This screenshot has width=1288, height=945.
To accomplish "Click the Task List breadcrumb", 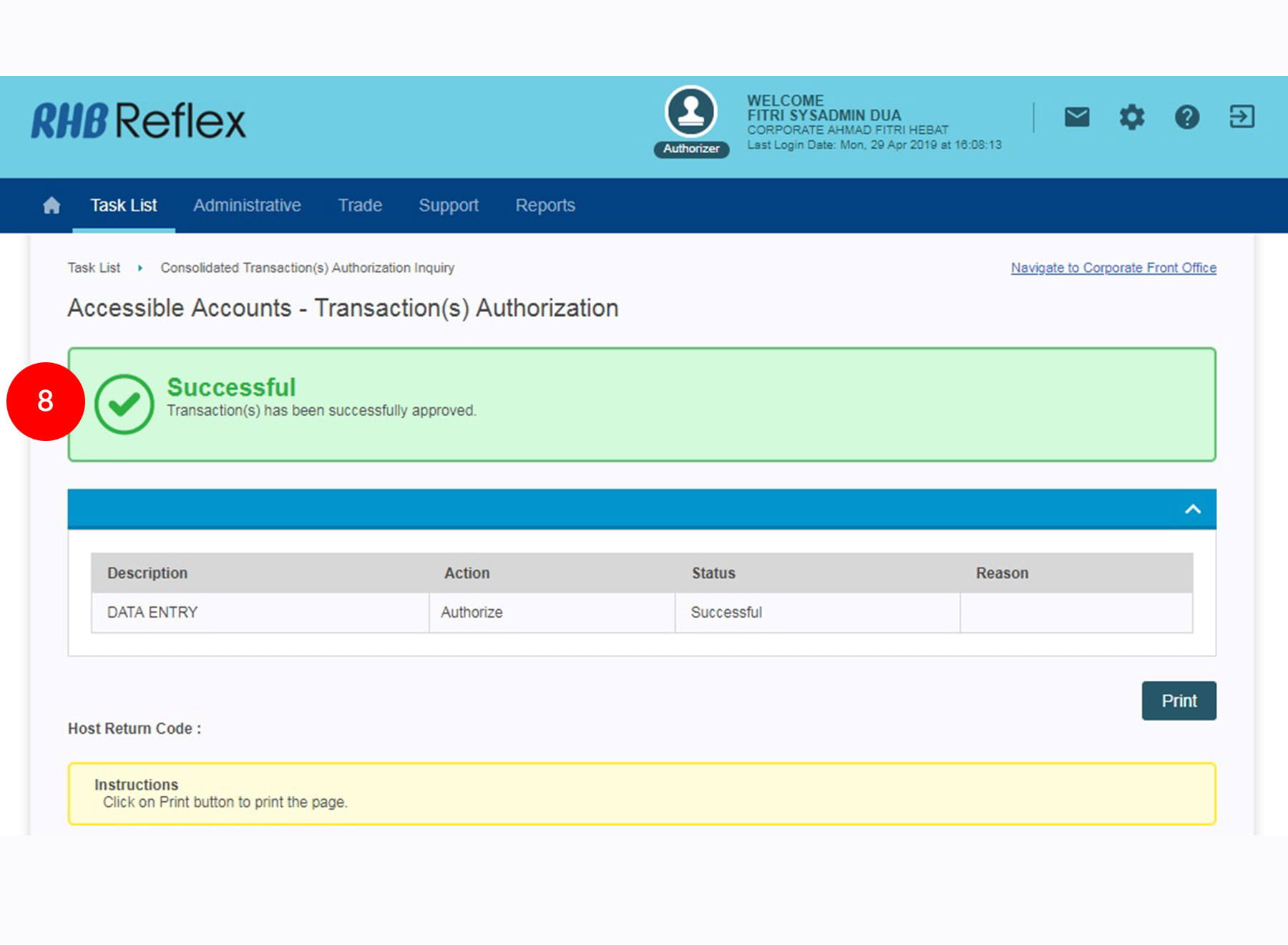I will coord(94,268).
